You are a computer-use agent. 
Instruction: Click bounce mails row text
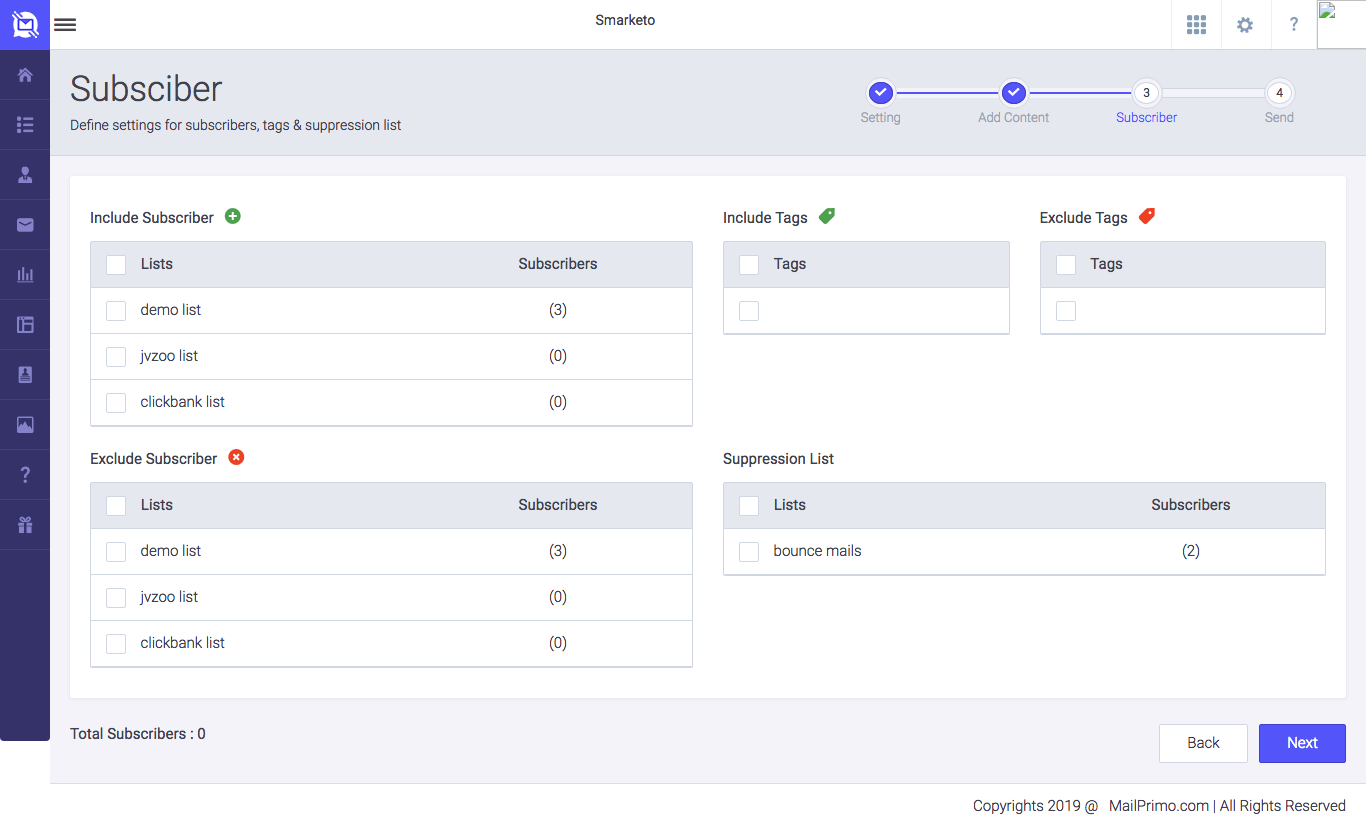(x=817, y=551)
